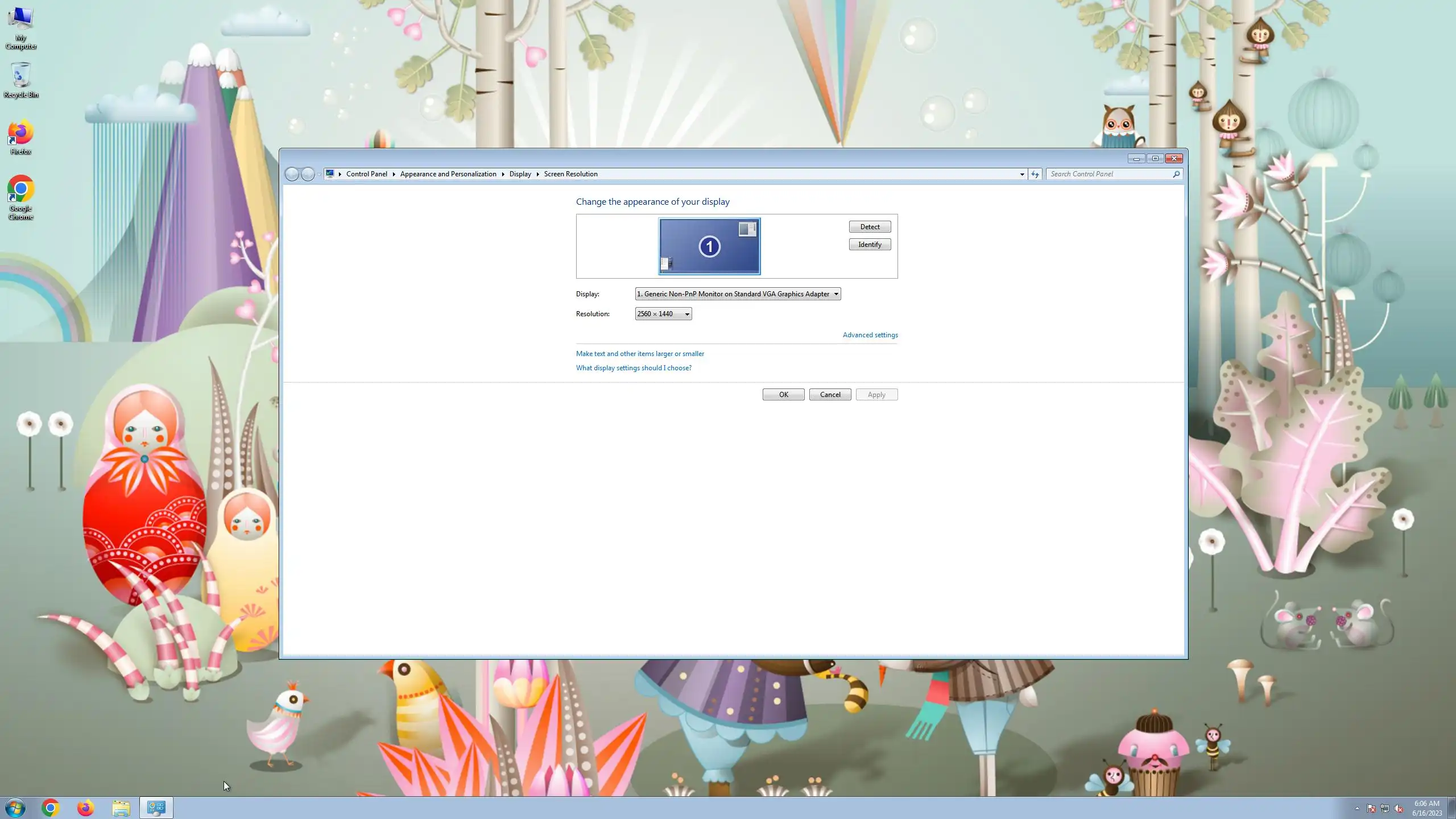
Task: Show hidden system tray icons
Action: tap(1357, 808)
